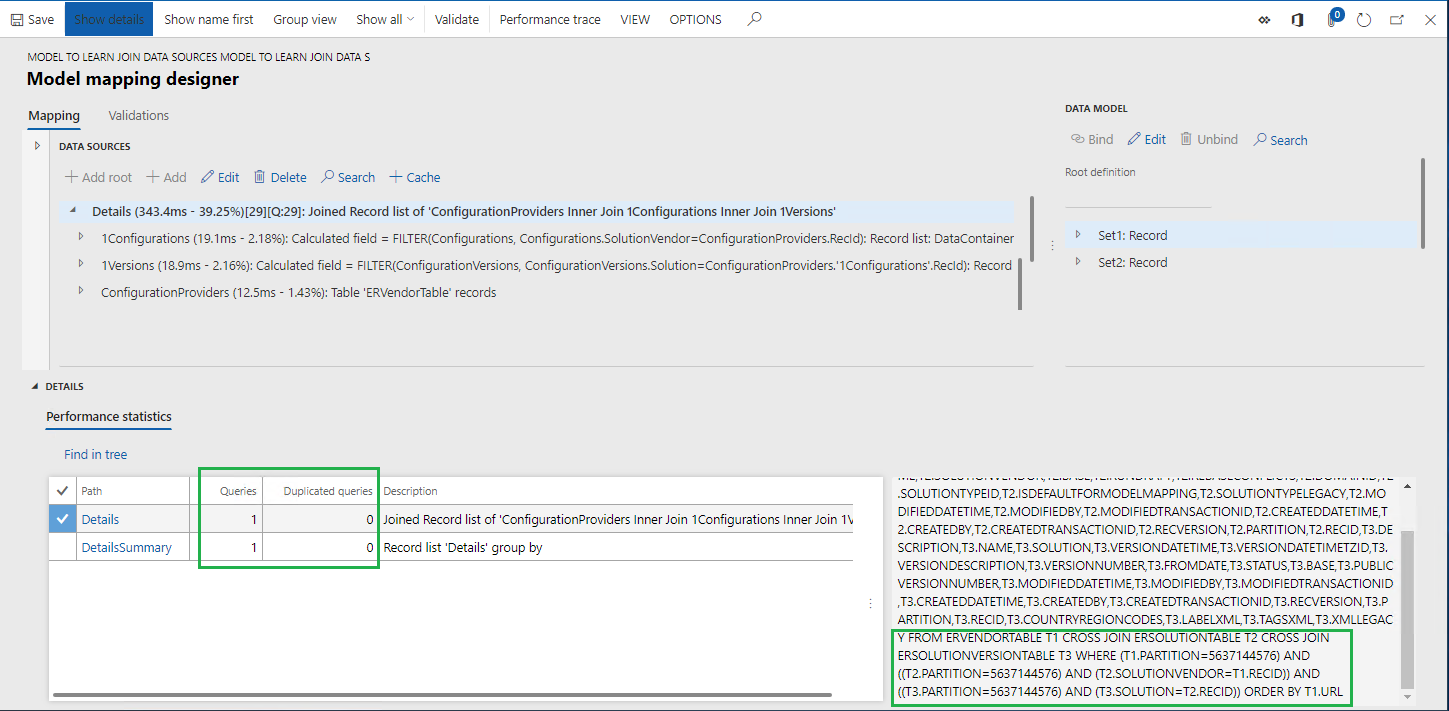The image size is (1449, 711).
Task: Toggle the select-all checkbox in grid header
Action: [62, 490]
